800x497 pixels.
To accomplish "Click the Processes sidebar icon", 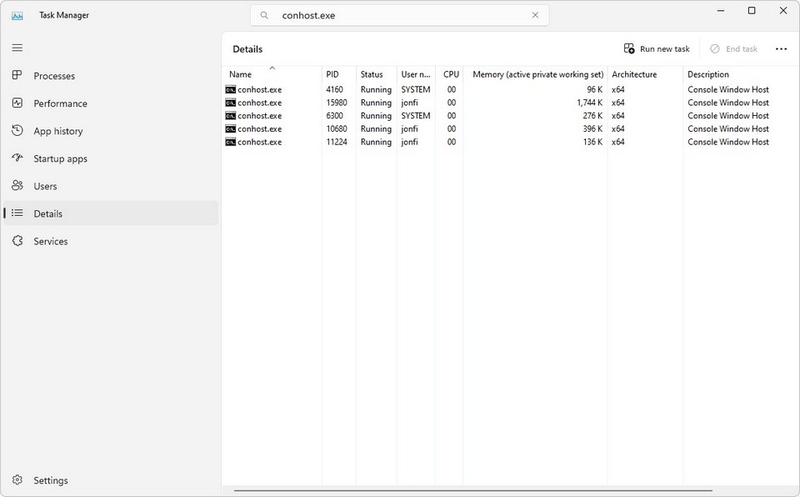I will [17, 75].
